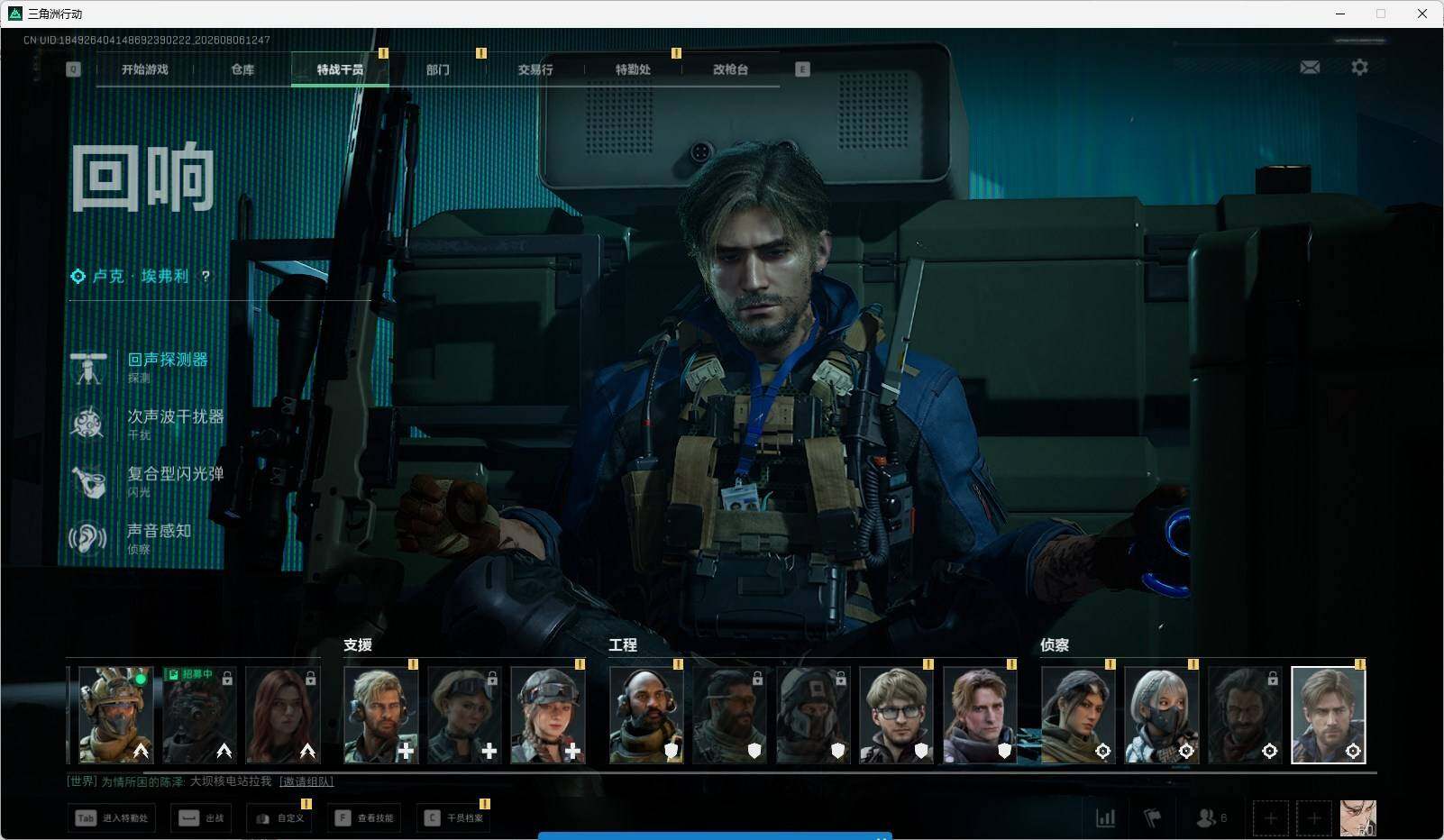
Task: Open the player avatar in bottom corner
Action: click(x=1357, y=818)
